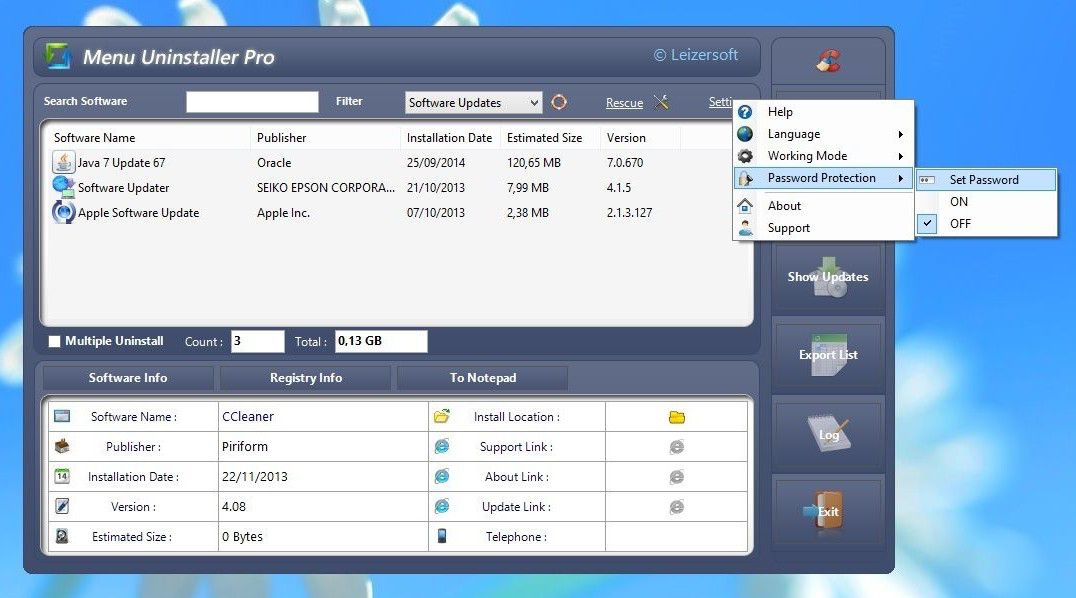Click the Export List button

point(828,355)
